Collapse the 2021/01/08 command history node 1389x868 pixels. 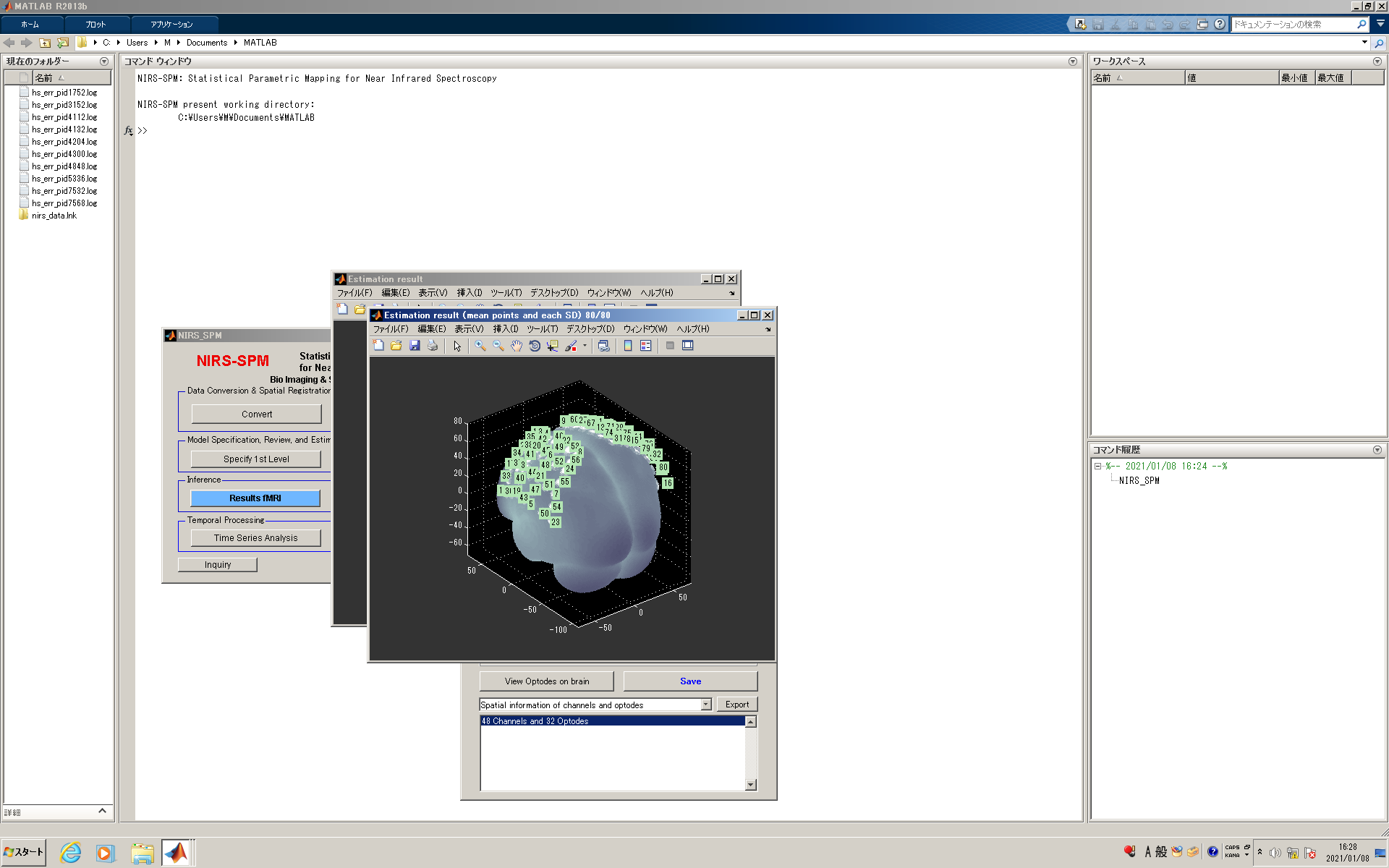pyautogui.click(x=1097, y=467)
